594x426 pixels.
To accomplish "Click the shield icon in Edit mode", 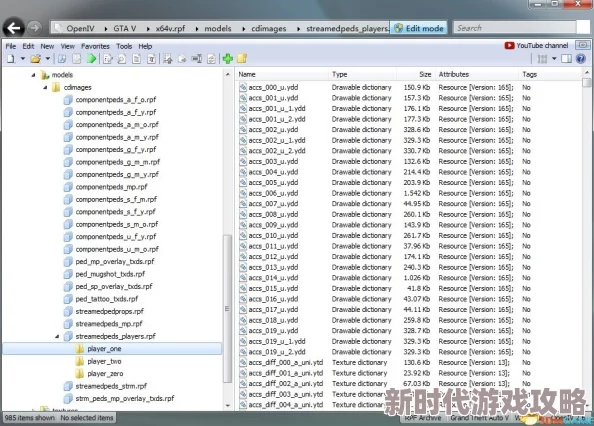I will (398, 28).
